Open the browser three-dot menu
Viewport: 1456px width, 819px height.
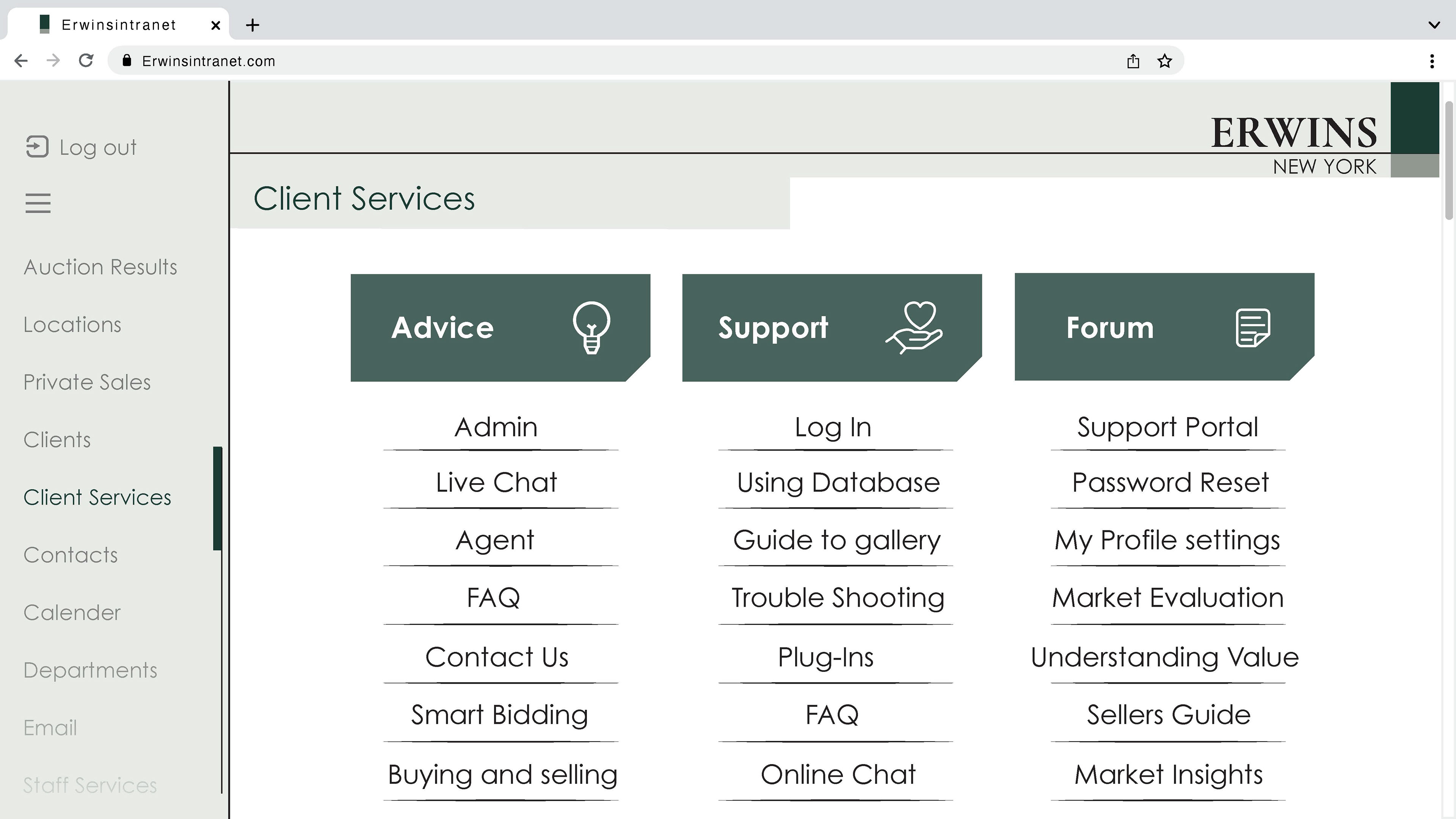click(1432, 61)
